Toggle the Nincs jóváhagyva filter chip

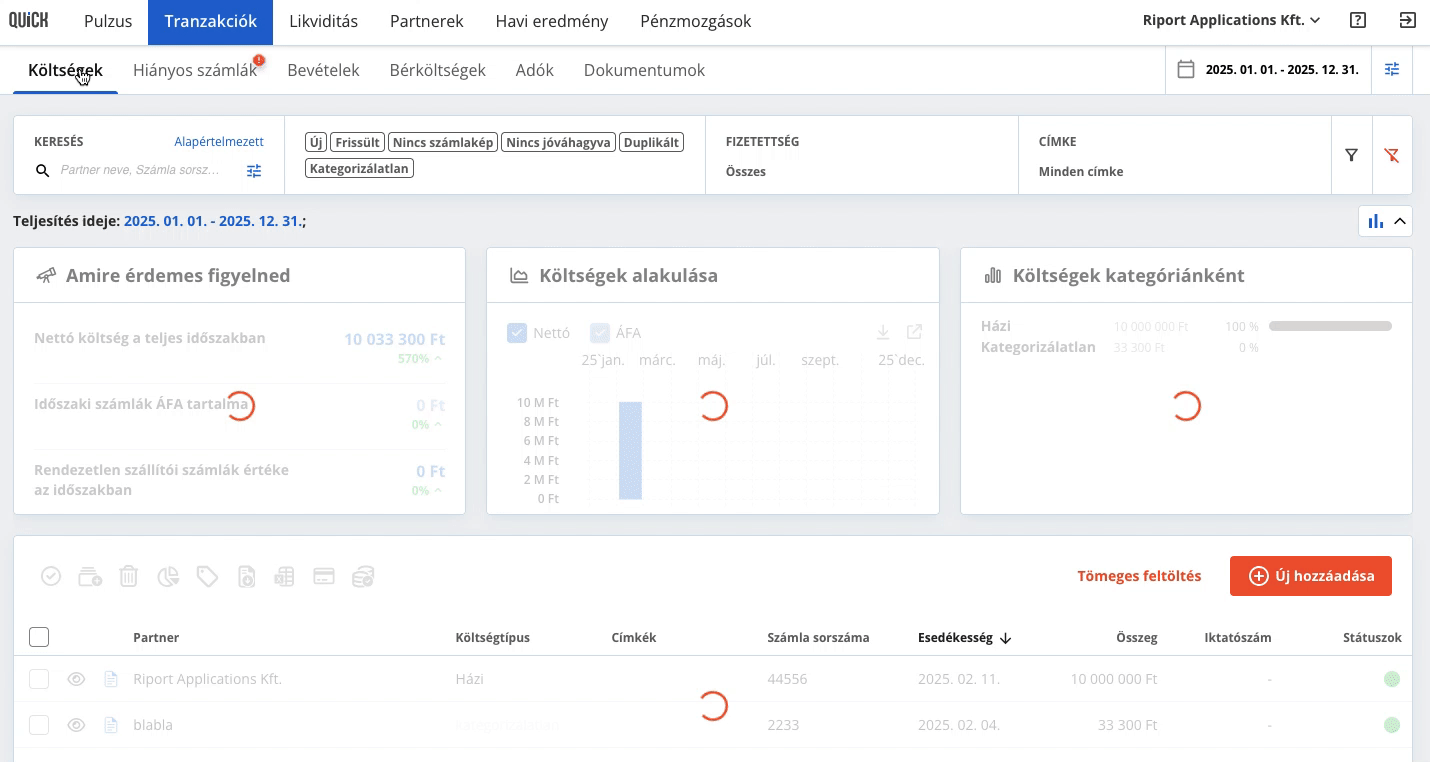coord(558,142)
